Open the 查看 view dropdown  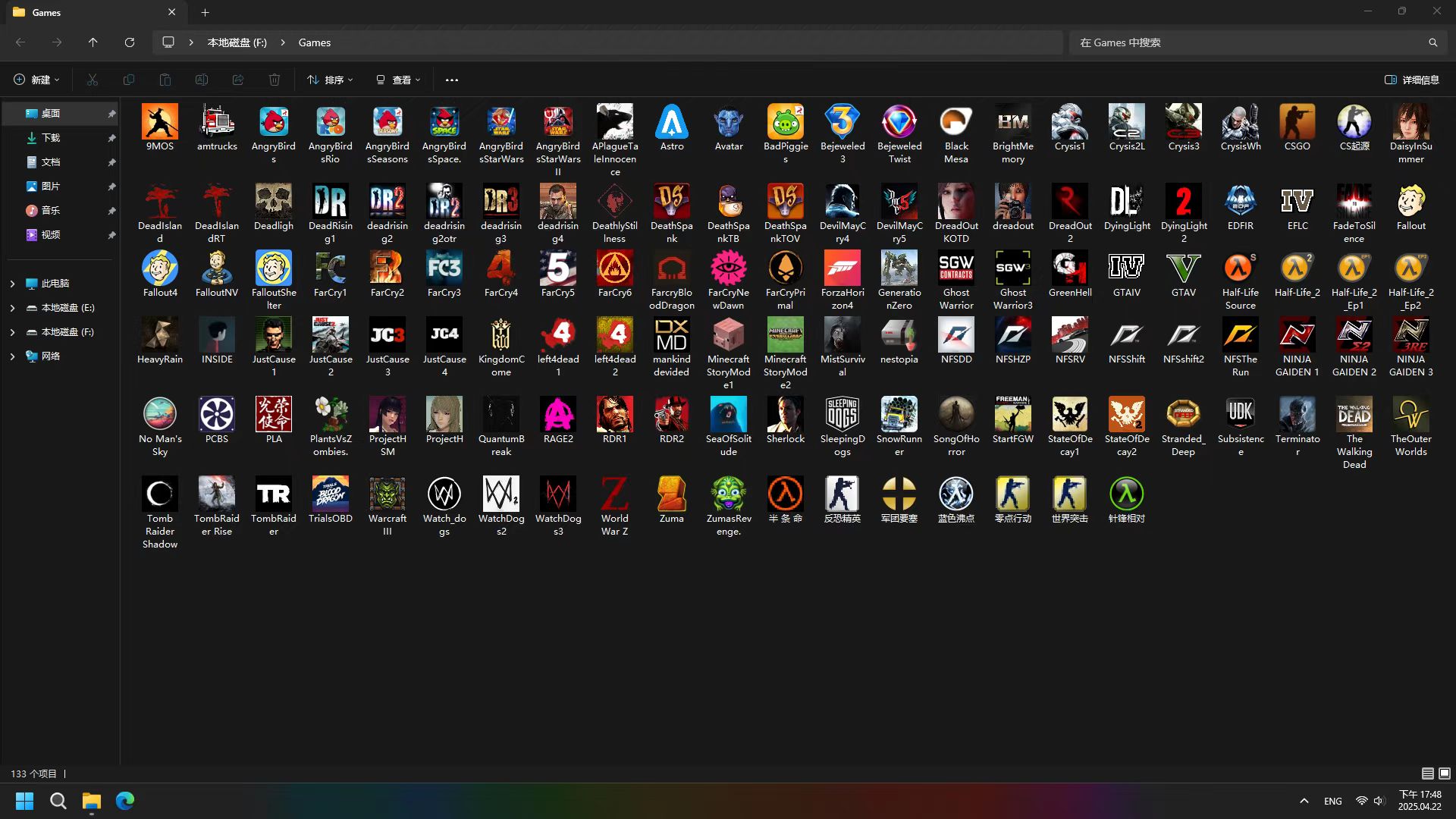pos(398,80)
